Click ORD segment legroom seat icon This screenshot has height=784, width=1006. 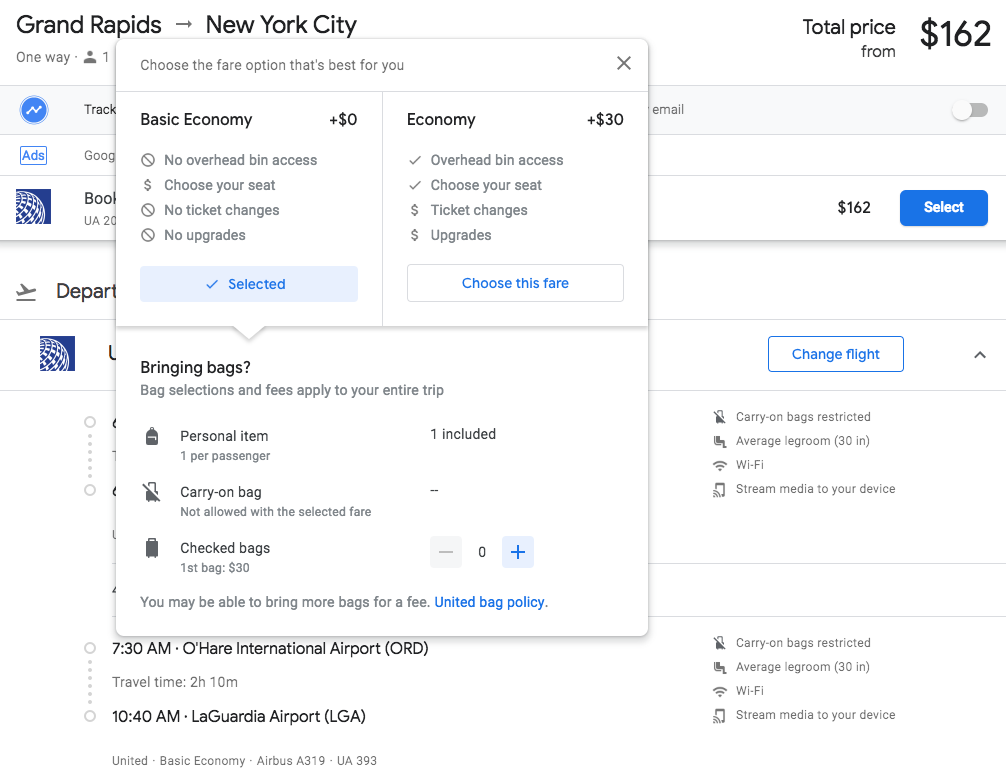pos(720,667)
